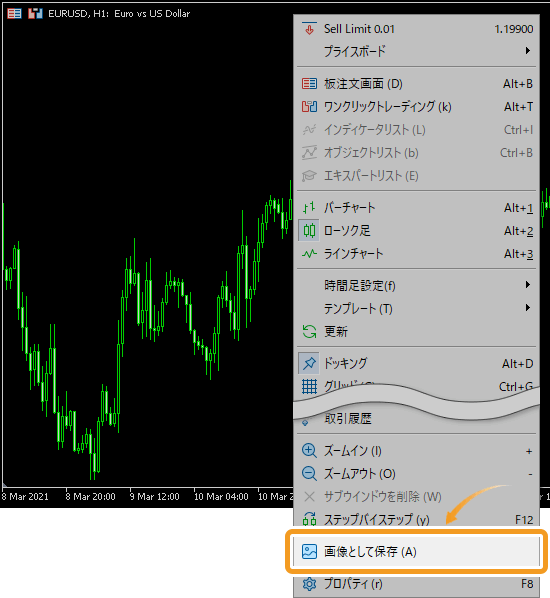Image resolution: width=550 pixels, height=598 pixels.
Task: Click the エキスパートリスト graduation cap icon
Action: pos(309,176)
